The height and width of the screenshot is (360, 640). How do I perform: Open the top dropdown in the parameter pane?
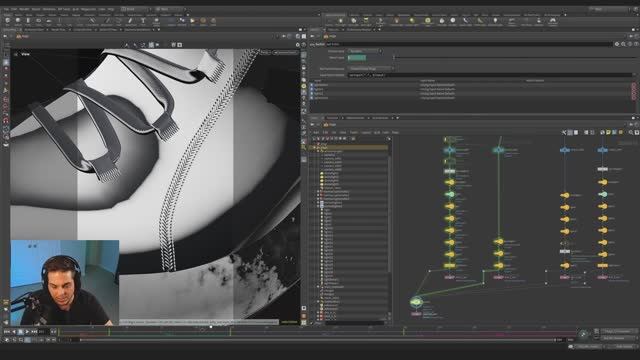pos(364,51)
